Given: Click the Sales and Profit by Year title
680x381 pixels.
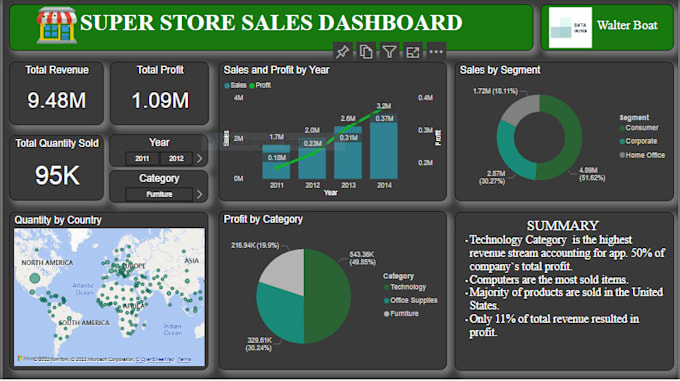Looking at the screenshot, I should (276, 70).
